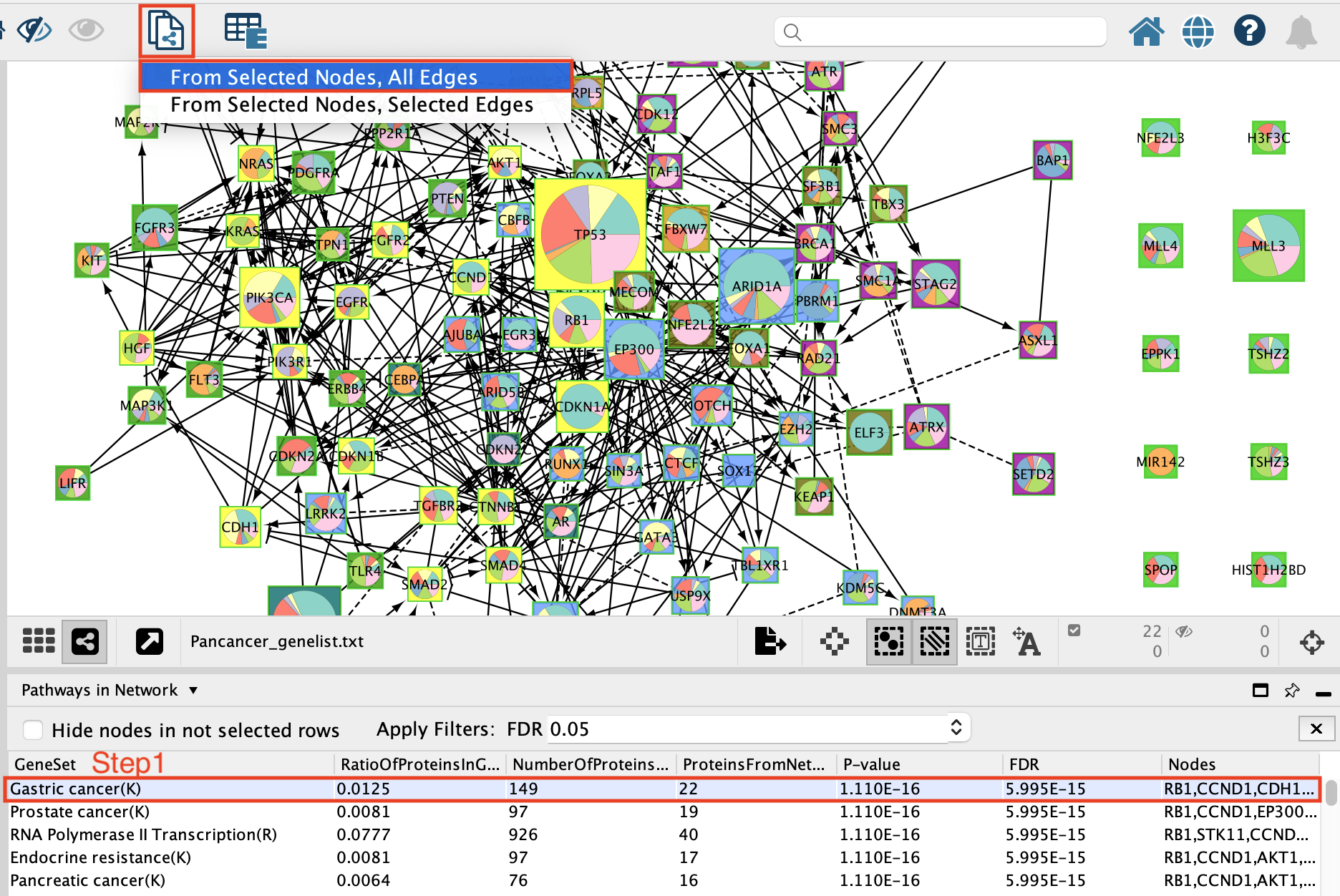Check Hide nodes in not selected rows
Viewport: 1340px width, 896px height.
(33, 730)
